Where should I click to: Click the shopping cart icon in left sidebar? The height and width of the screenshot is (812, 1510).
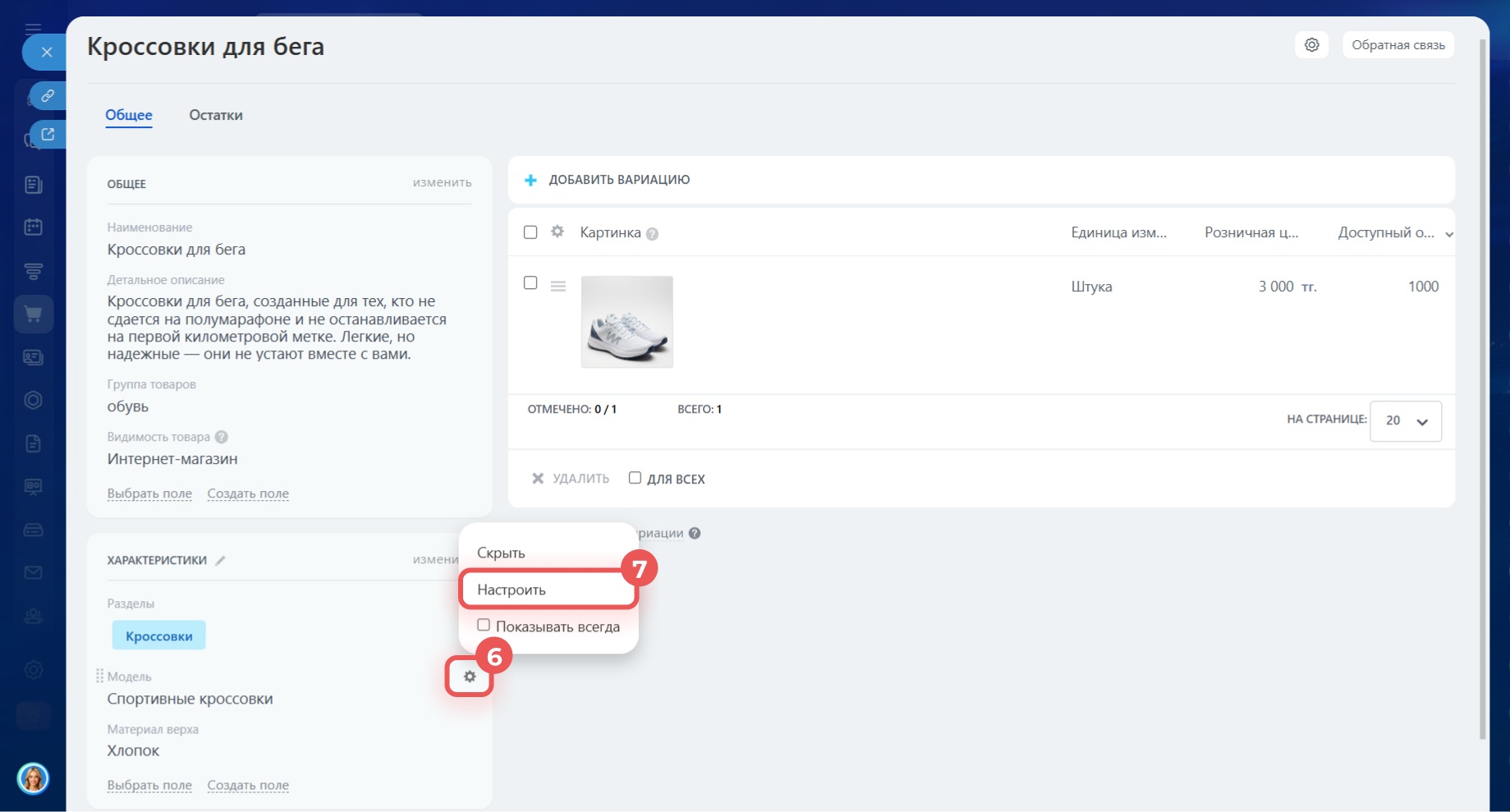34,314
